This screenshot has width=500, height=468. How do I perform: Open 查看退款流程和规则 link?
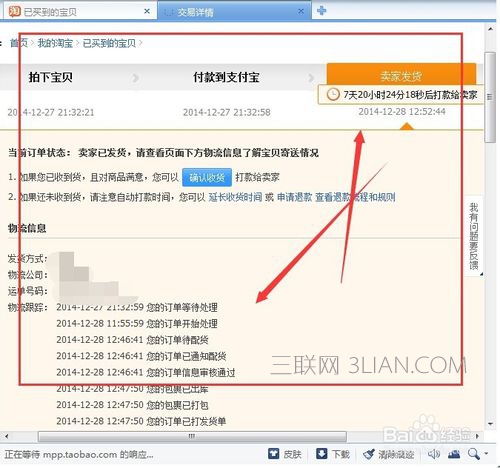[x=355, y=197]
